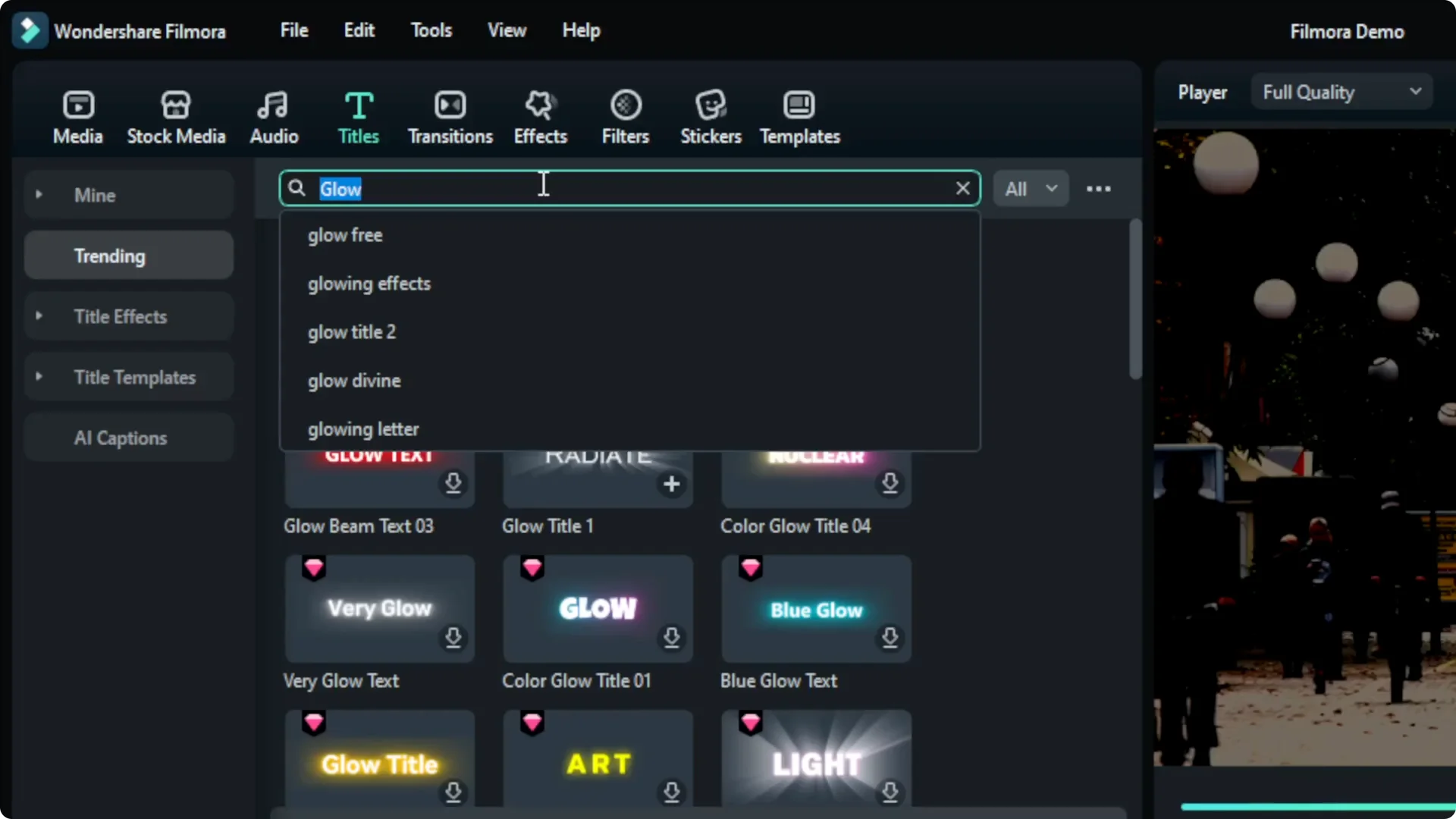This screenshot has height=819, width=1456.
Task: Open the Stickers panel
Action: (x=711, y=115)
